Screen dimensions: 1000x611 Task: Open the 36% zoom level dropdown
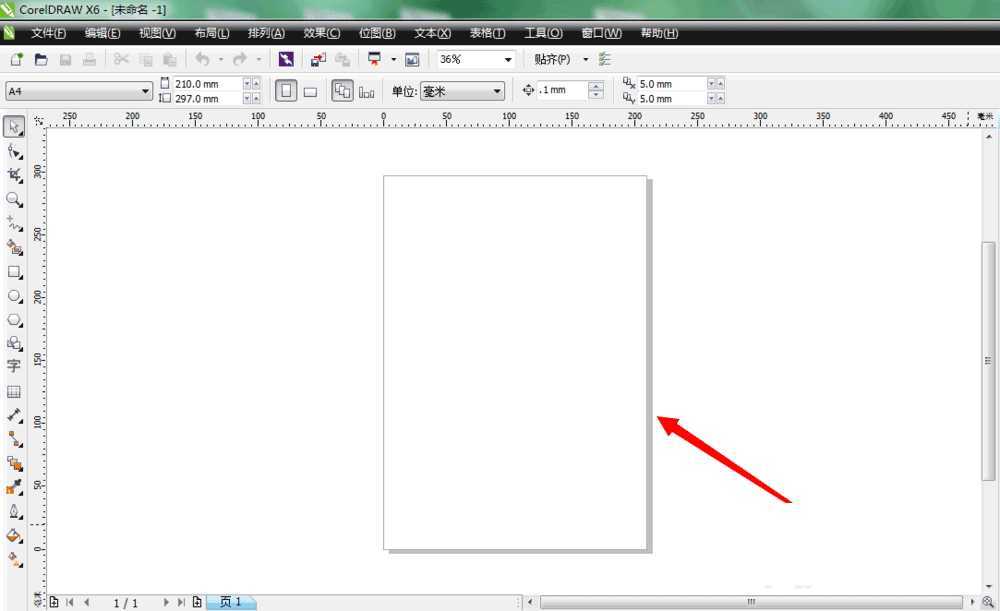pos(508,59)
